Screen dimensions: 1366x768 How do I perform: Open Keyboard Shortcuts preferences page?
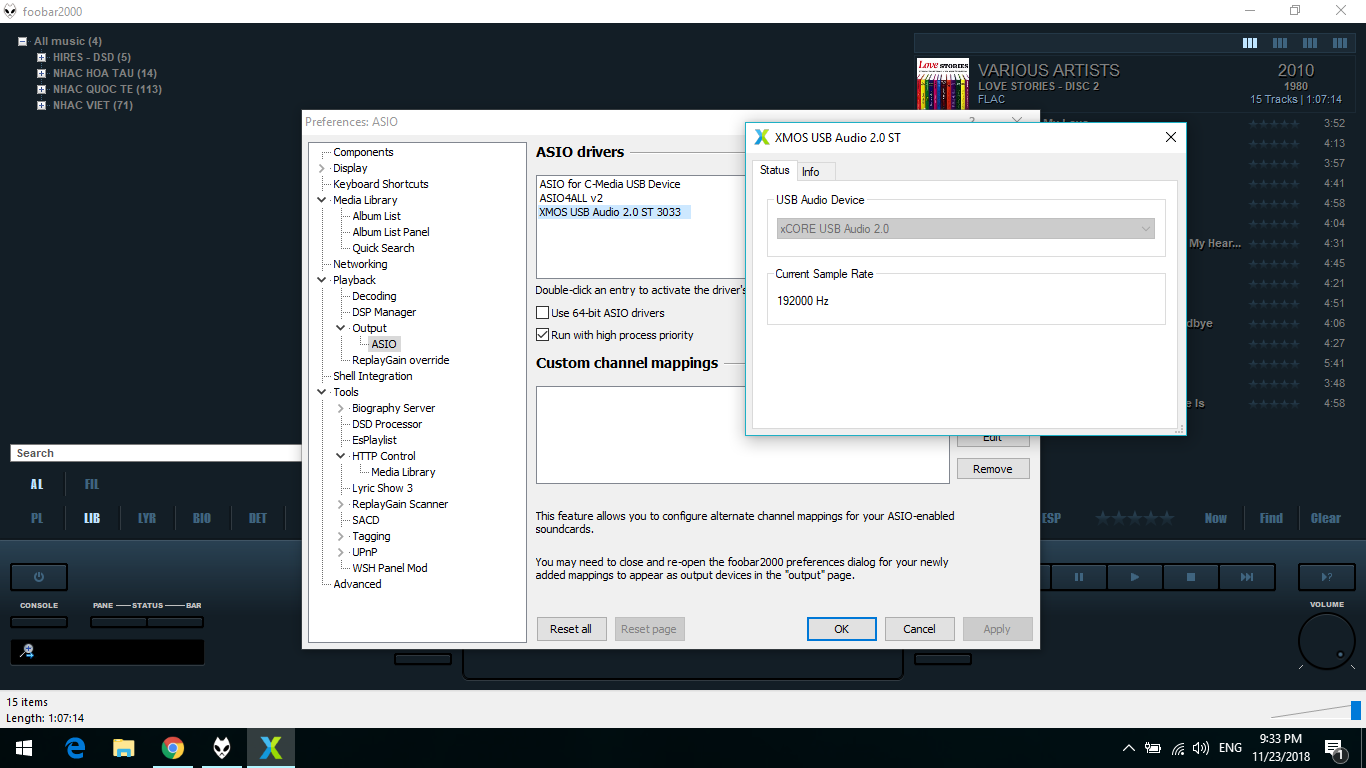tap(381, 184)
